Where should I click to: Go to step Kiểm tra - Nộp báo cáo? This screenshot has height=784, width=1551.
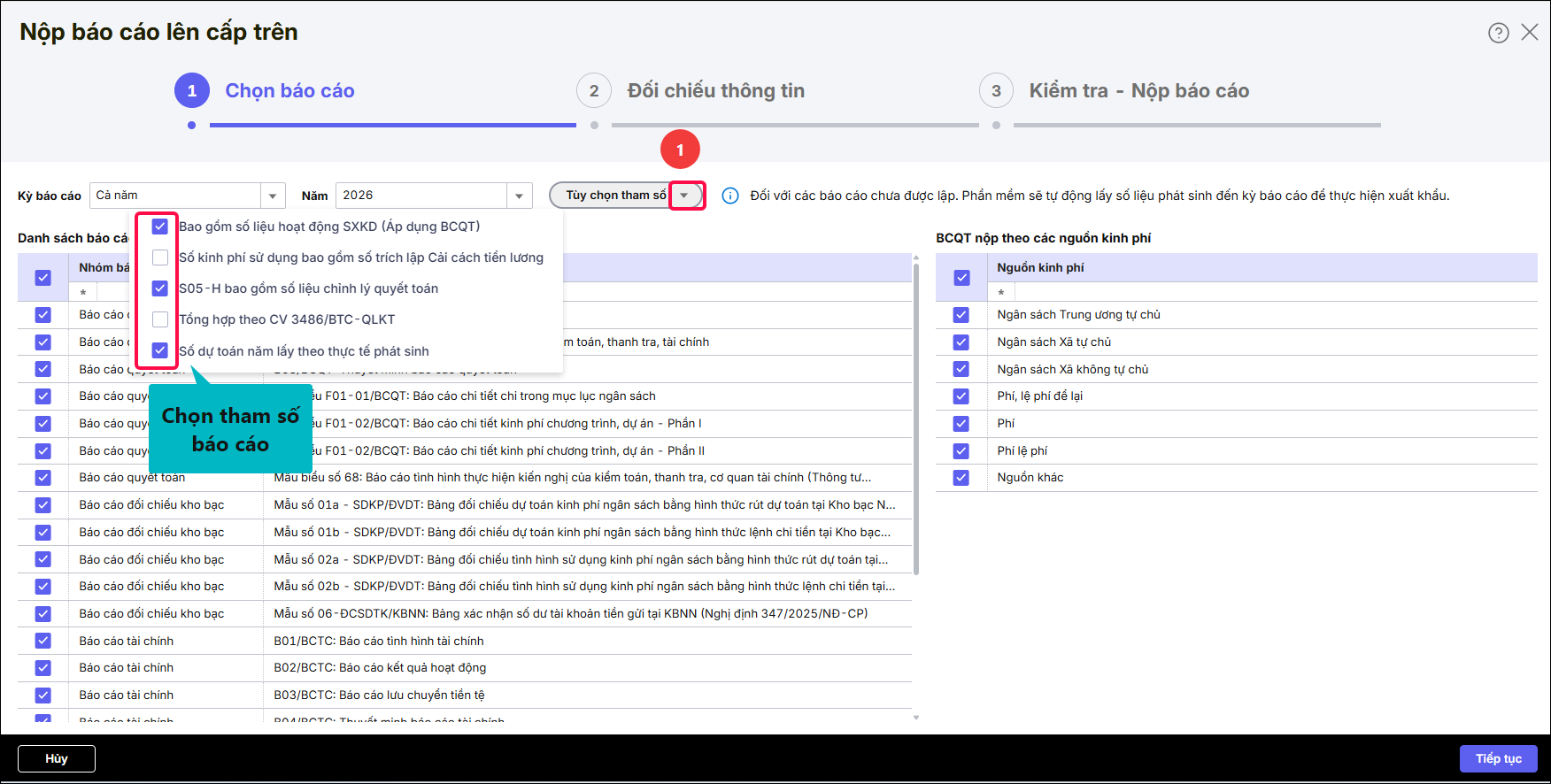(x=1114, y=90)
